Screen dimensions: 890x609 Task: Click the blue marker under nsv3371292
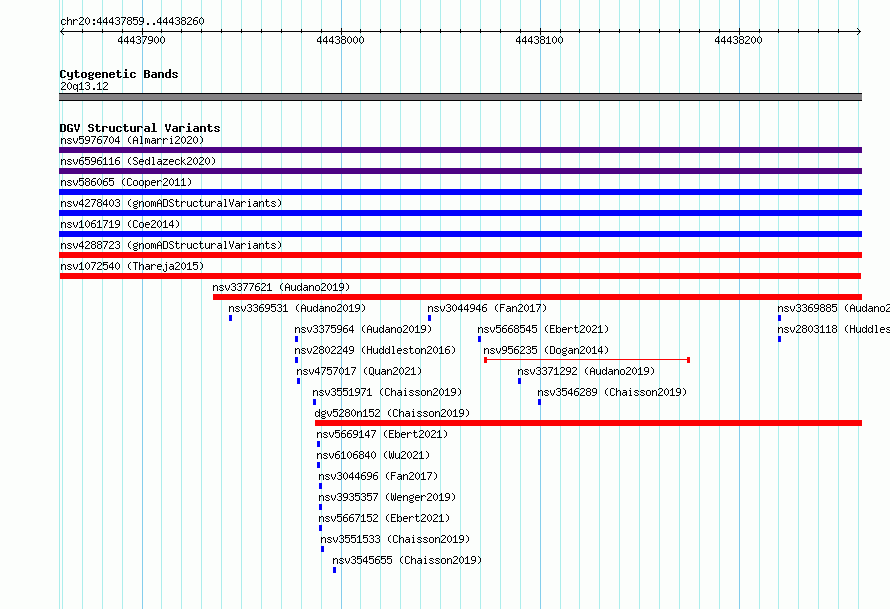point(519,381)
